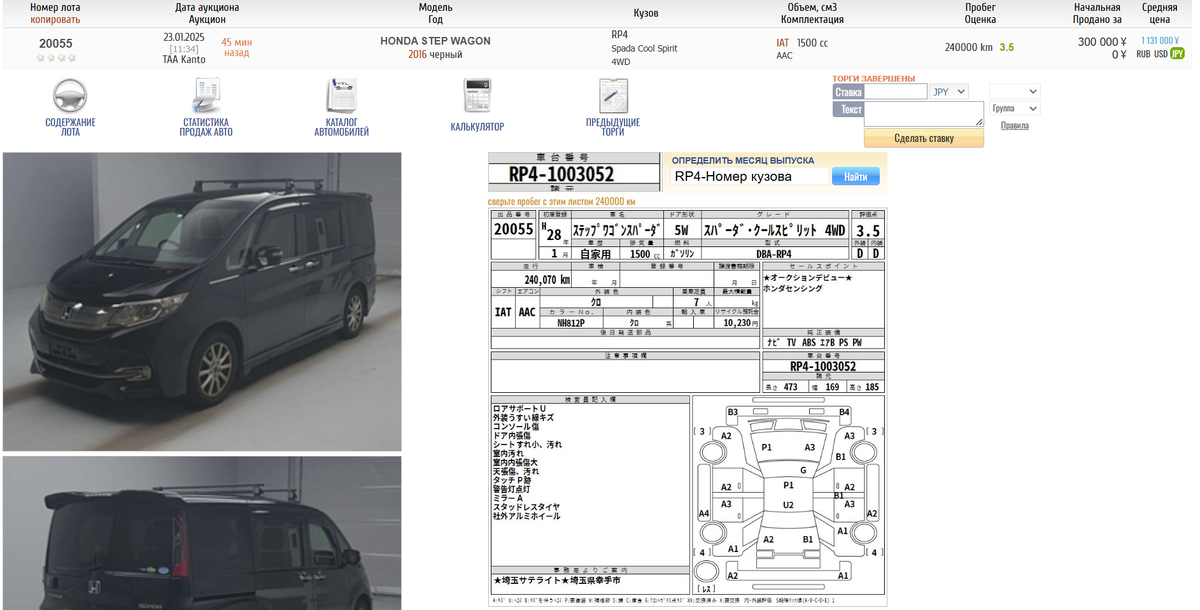Click the mileage verification note 240000 км
This screenshot has height=610, width=1200.
click(x=561, y=201)
